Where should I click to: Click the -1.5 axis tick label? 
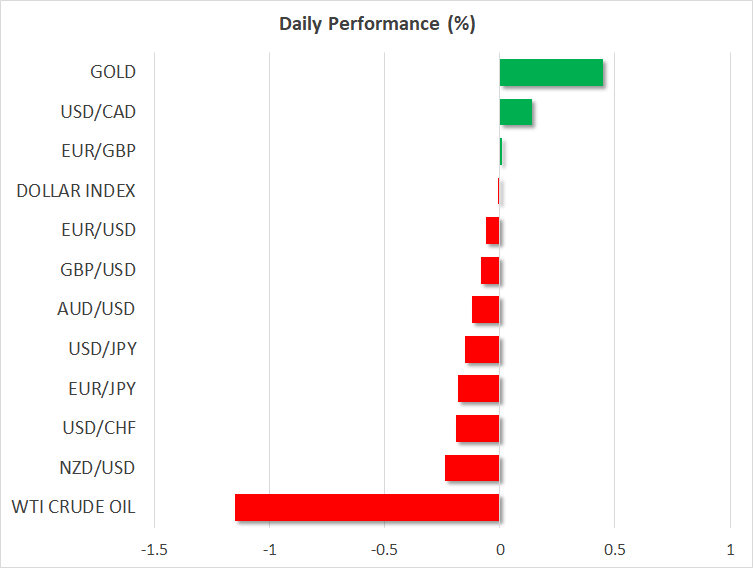point(154,550)
